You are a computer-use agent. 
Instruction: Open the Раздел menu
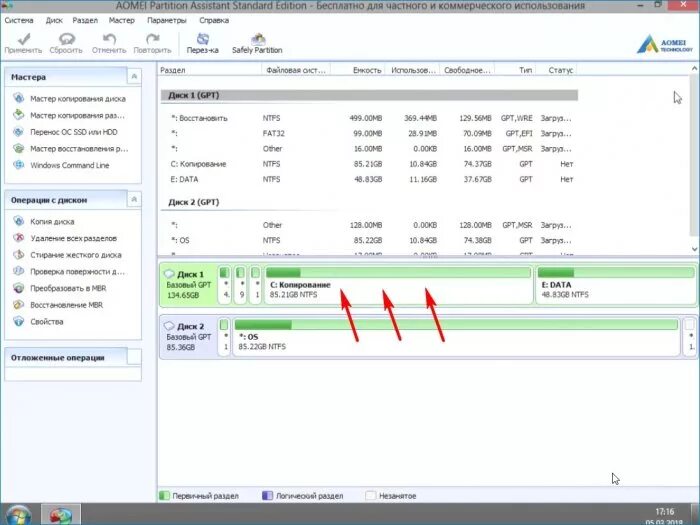click(85, 21)
